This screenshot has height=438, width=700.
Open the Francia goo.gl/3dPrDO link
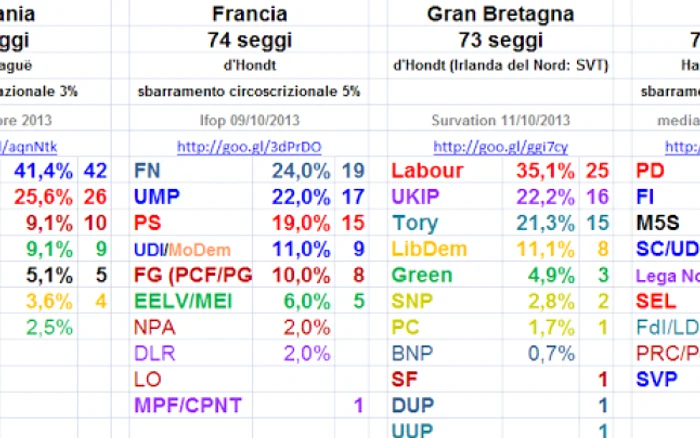[x=249, y=146]
